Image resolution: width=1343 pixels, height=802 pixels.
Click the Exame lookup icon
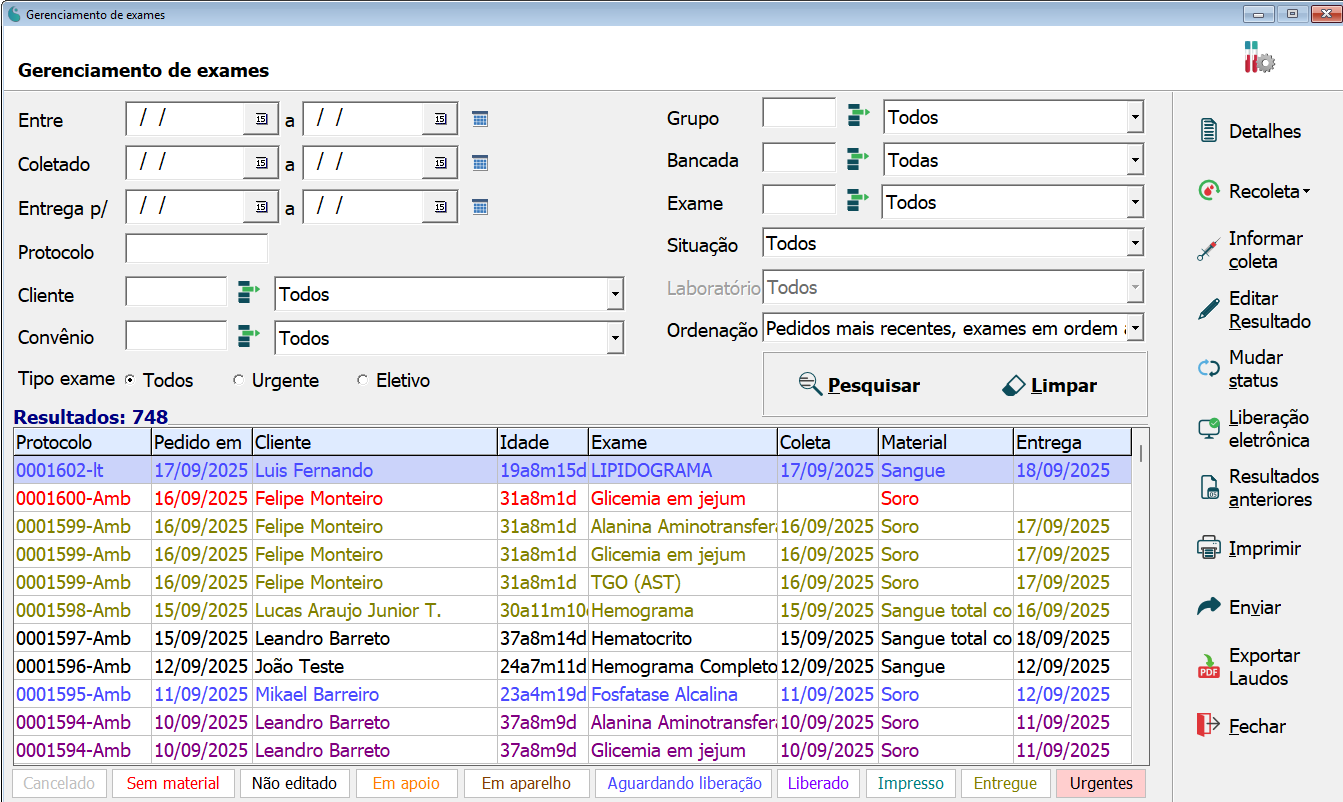(x=859, y=201)
